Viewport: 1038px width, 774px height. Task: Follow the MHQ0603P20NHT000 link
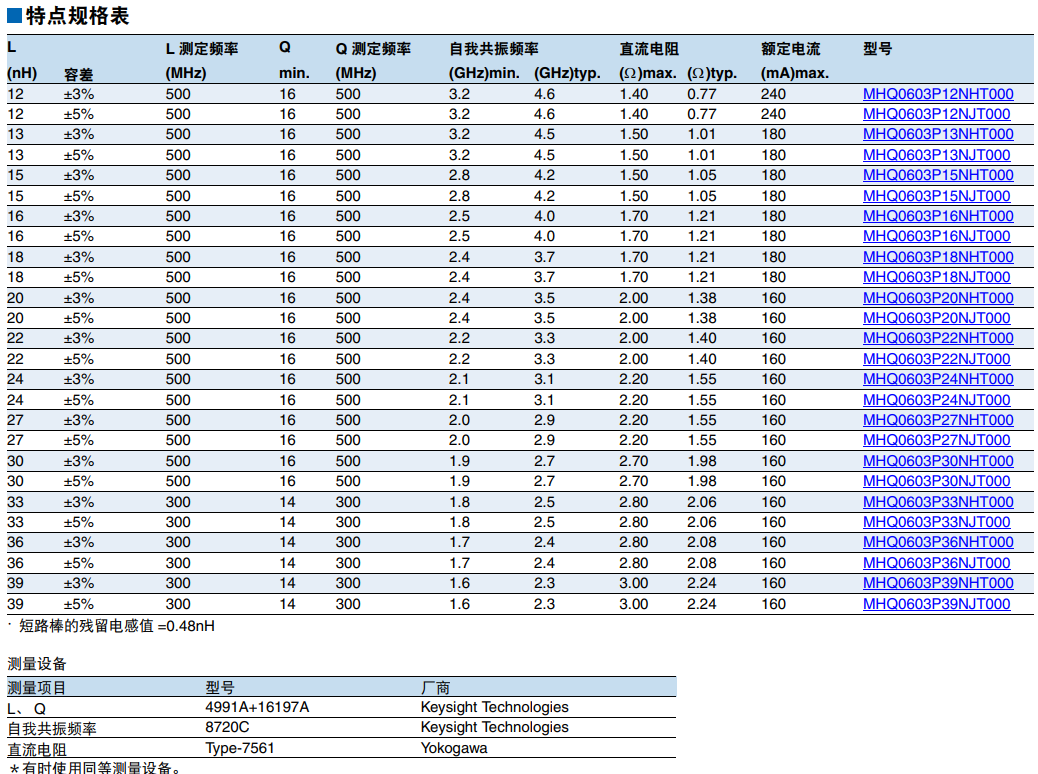tap(938, 298)
